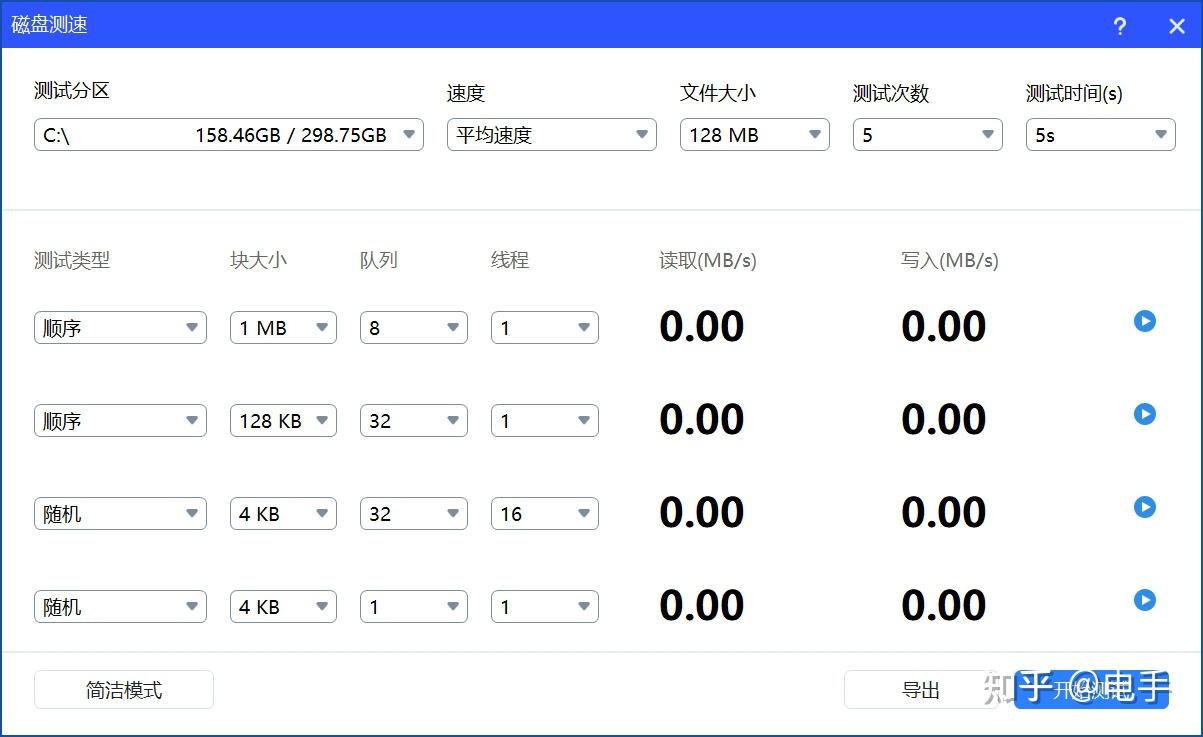
Task: Switch to 简洁模式 (simple mode)
Action: pos(123,689)
